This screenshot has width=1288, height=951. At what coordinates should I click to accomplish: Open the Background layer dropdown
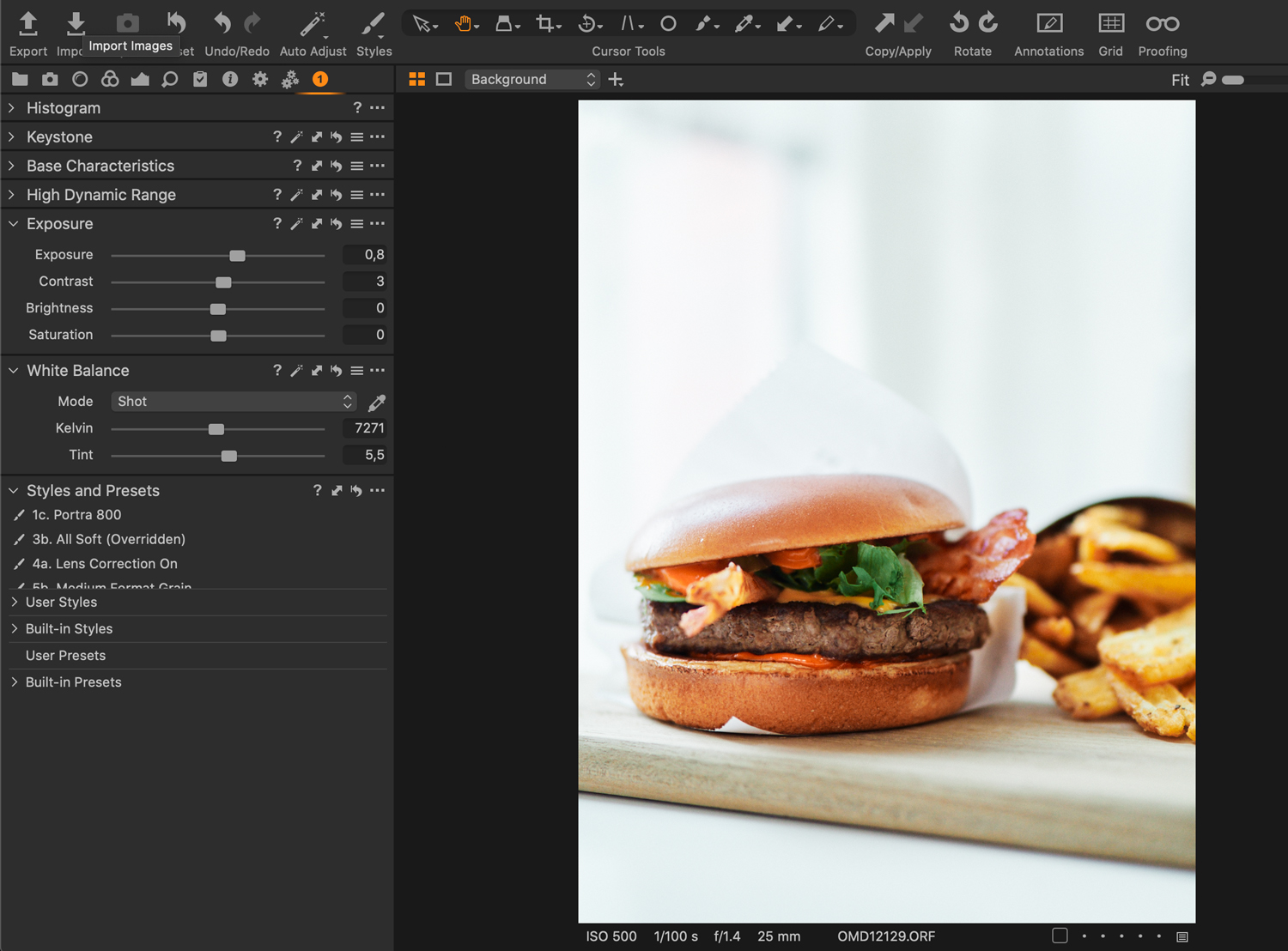click(532, 79)
